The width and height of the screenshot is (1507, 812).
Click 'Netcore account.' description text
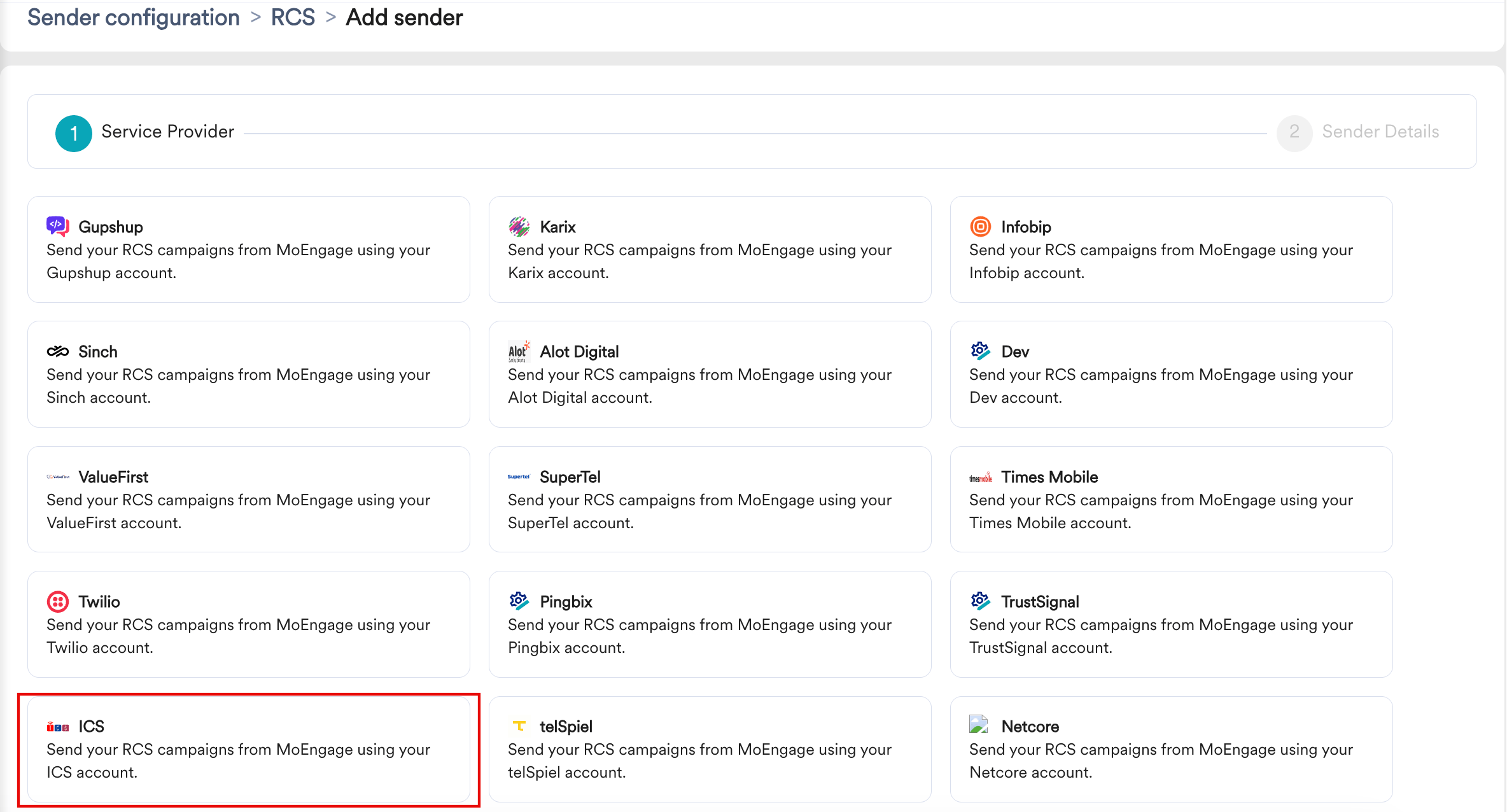(1030, 772)
